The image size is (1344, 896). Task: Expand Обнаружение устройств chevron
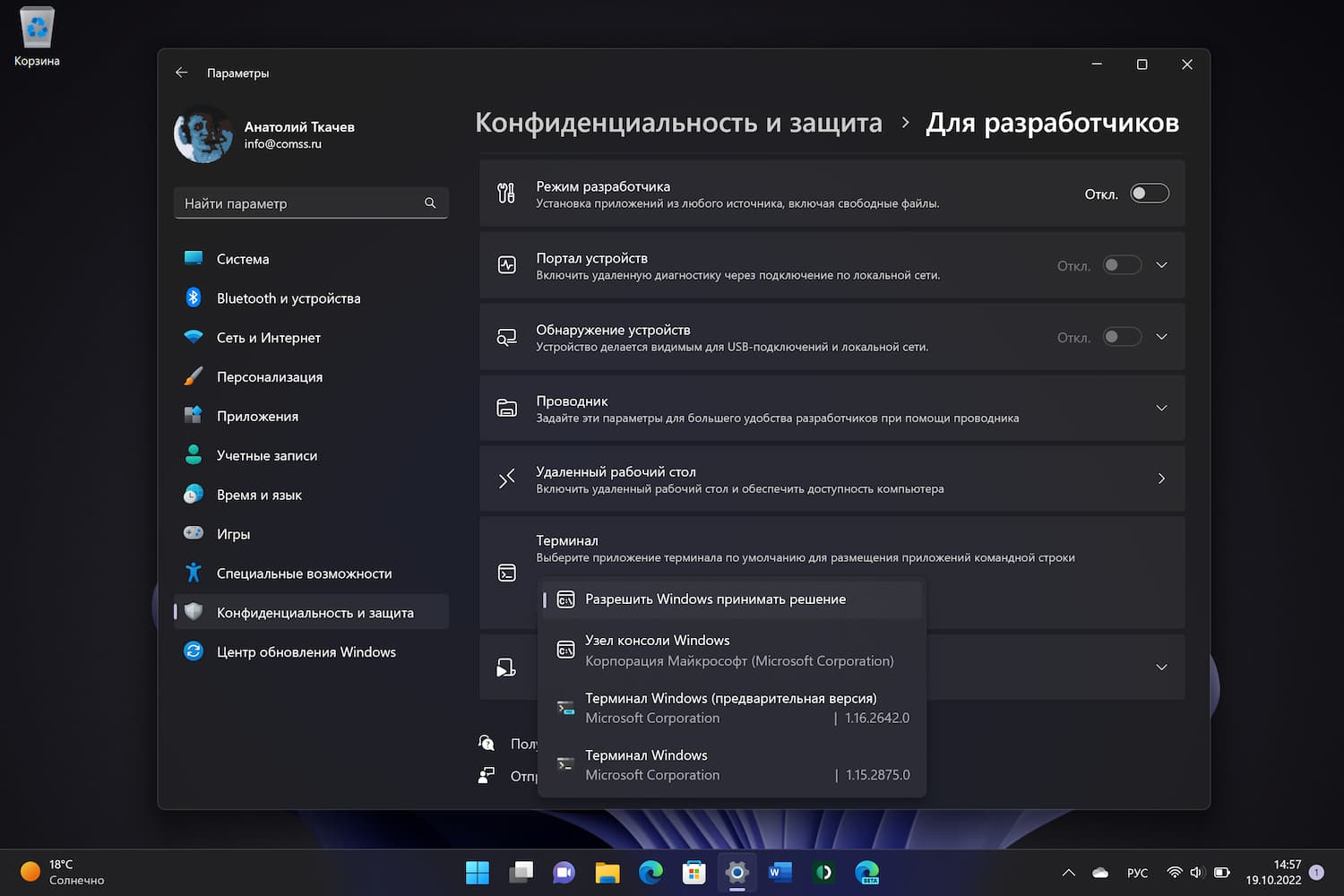[x=1161, y=337]
